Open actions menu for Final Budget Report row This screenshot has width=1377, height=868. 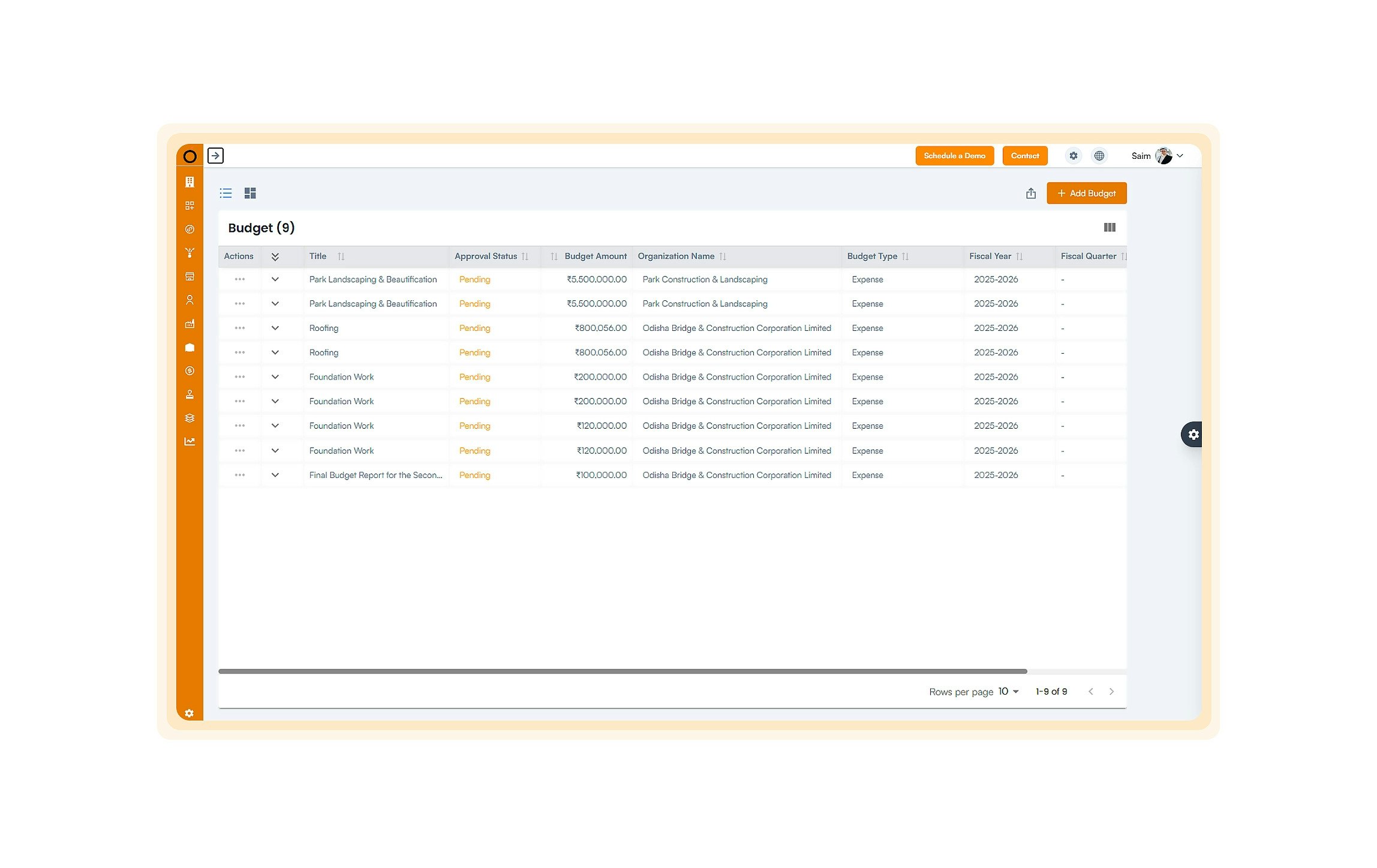239,475
